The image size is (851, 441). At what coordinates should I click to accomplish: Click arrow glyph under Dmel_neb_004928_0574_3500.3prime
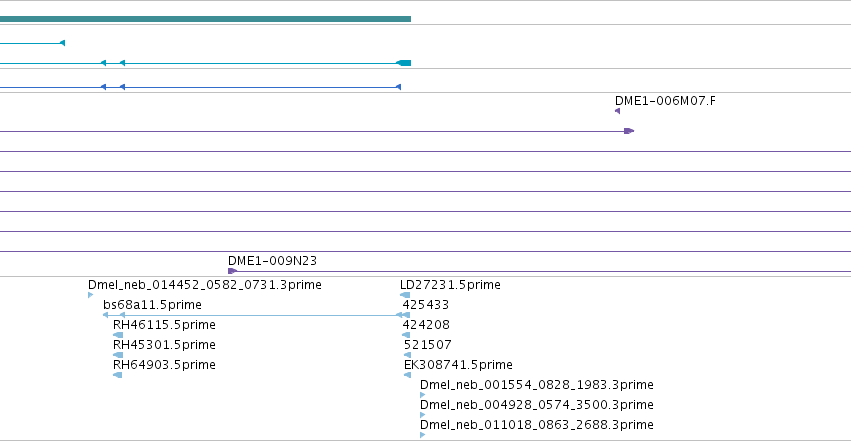click(423, 415)
